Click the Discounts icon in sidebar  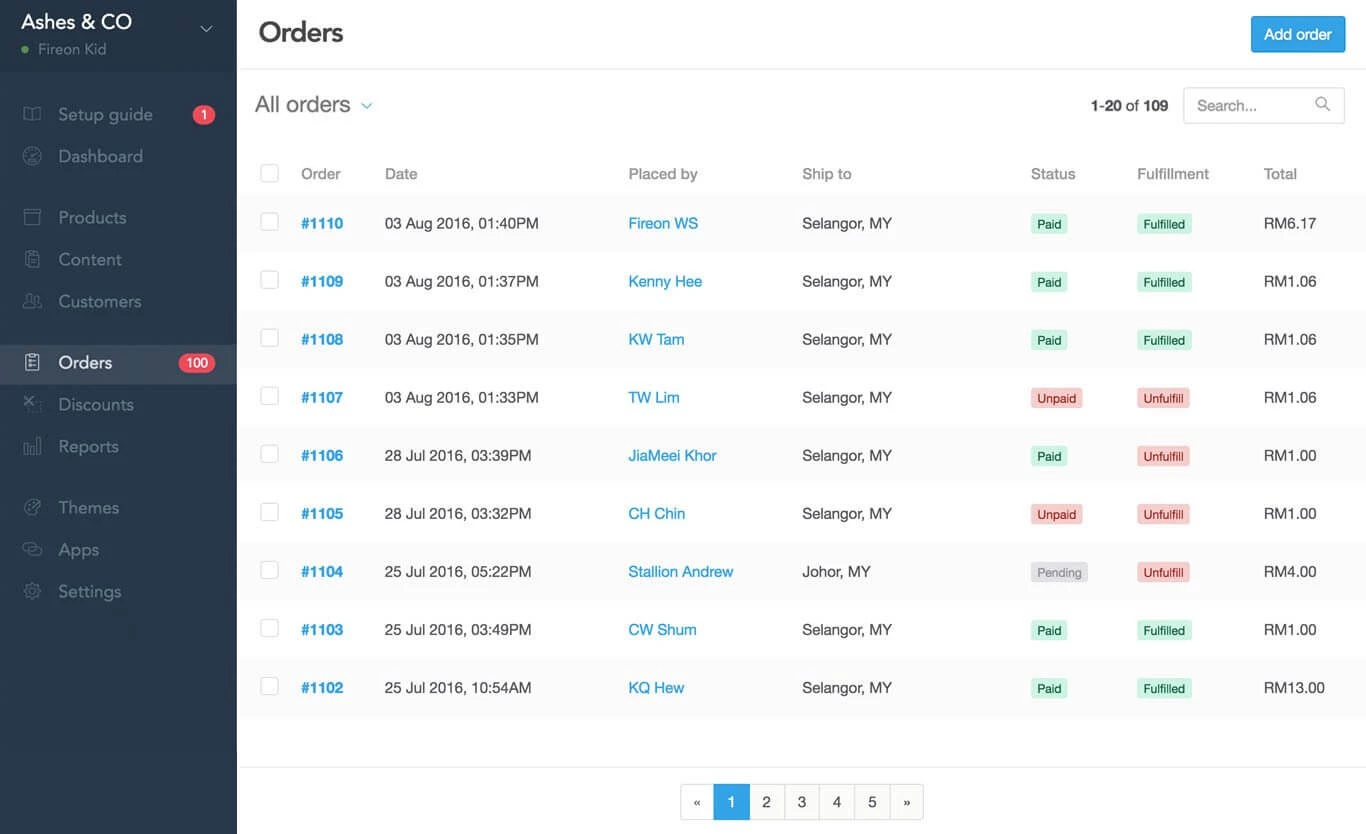pyautogui.click(x=32, y=404)
